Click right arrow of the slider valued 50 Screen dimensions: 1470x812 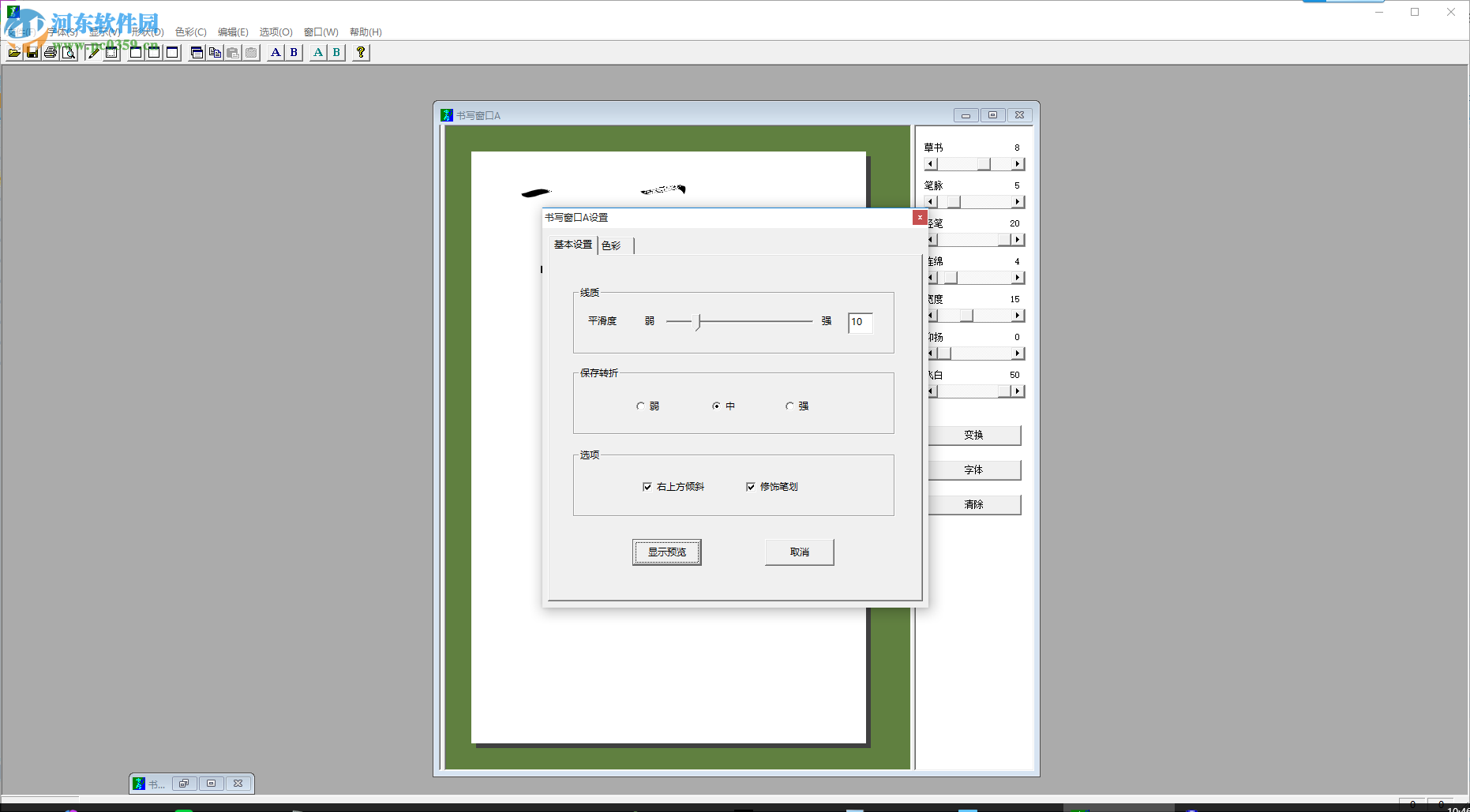click(x=1018, y=391)
